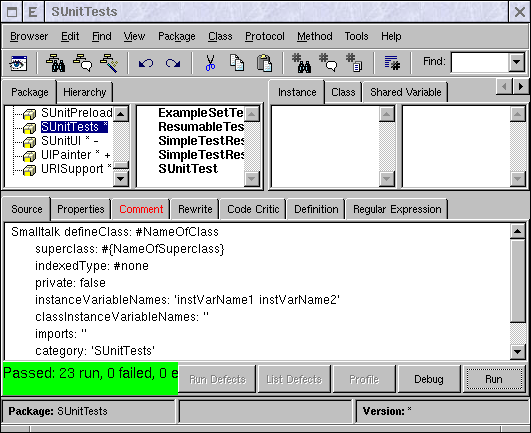
Task: Select SUnitUI in the package tree
Action: (69, 141)
